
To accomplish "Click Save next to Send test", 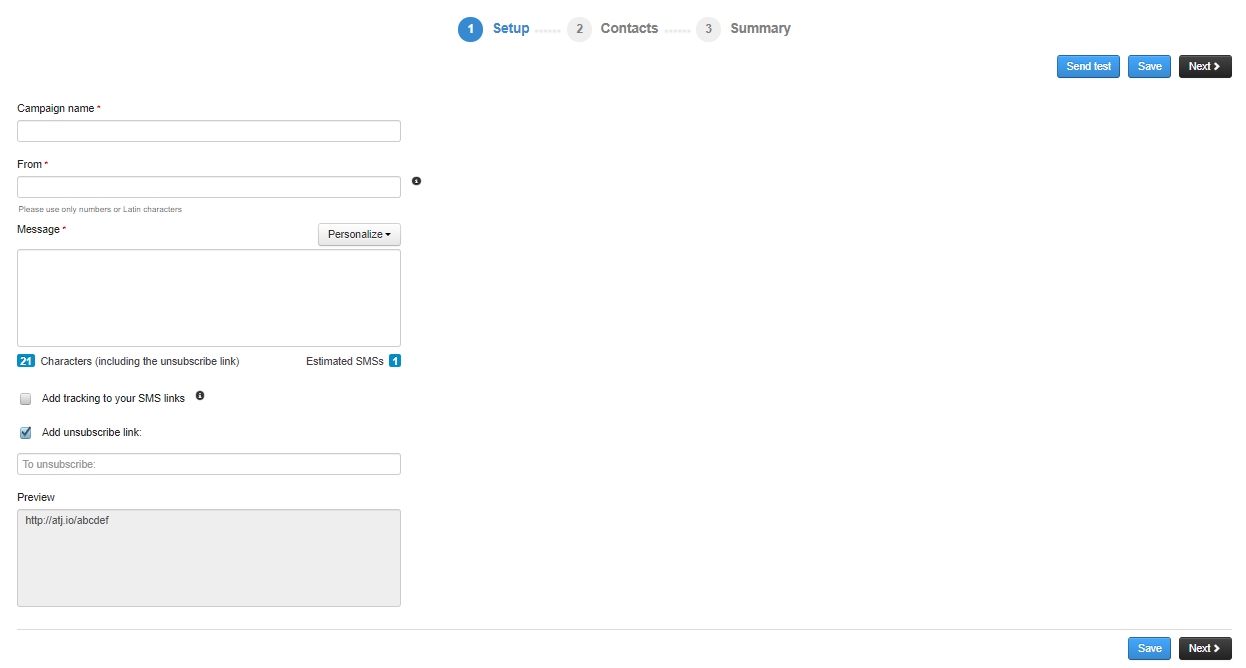I will point(1149,67).
